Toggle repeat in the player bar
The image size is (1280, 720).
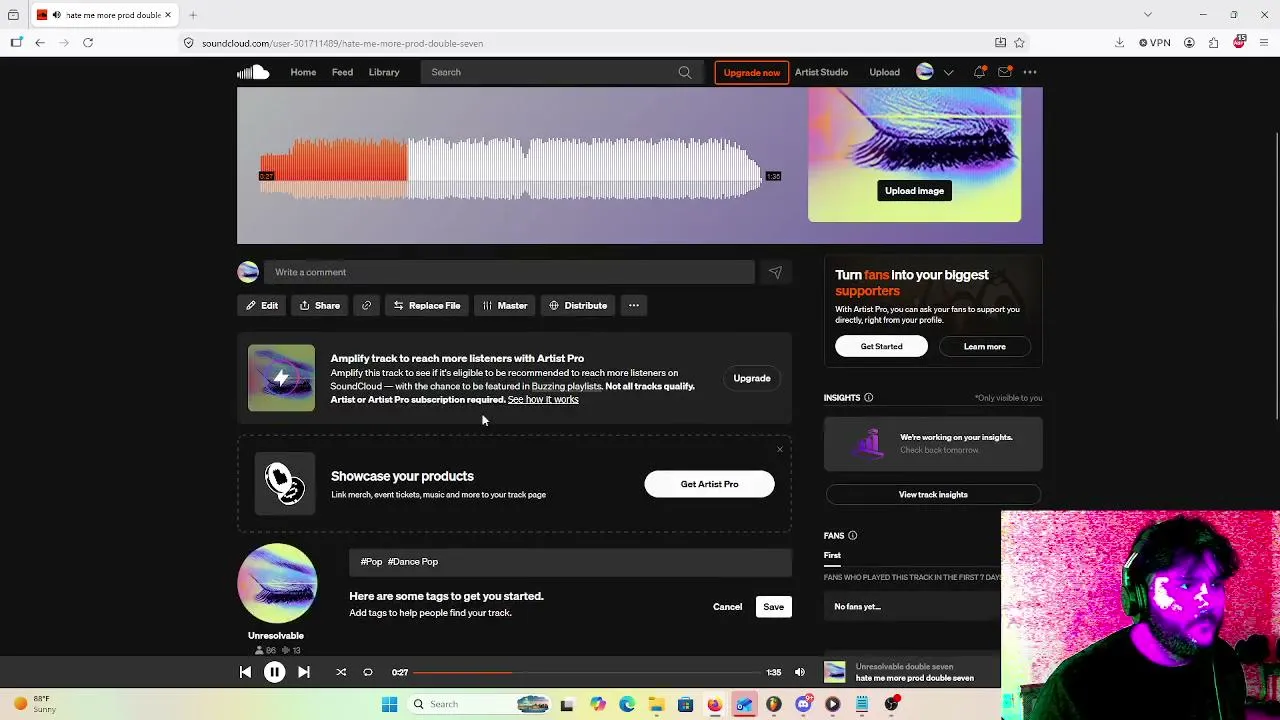point(368,672)
